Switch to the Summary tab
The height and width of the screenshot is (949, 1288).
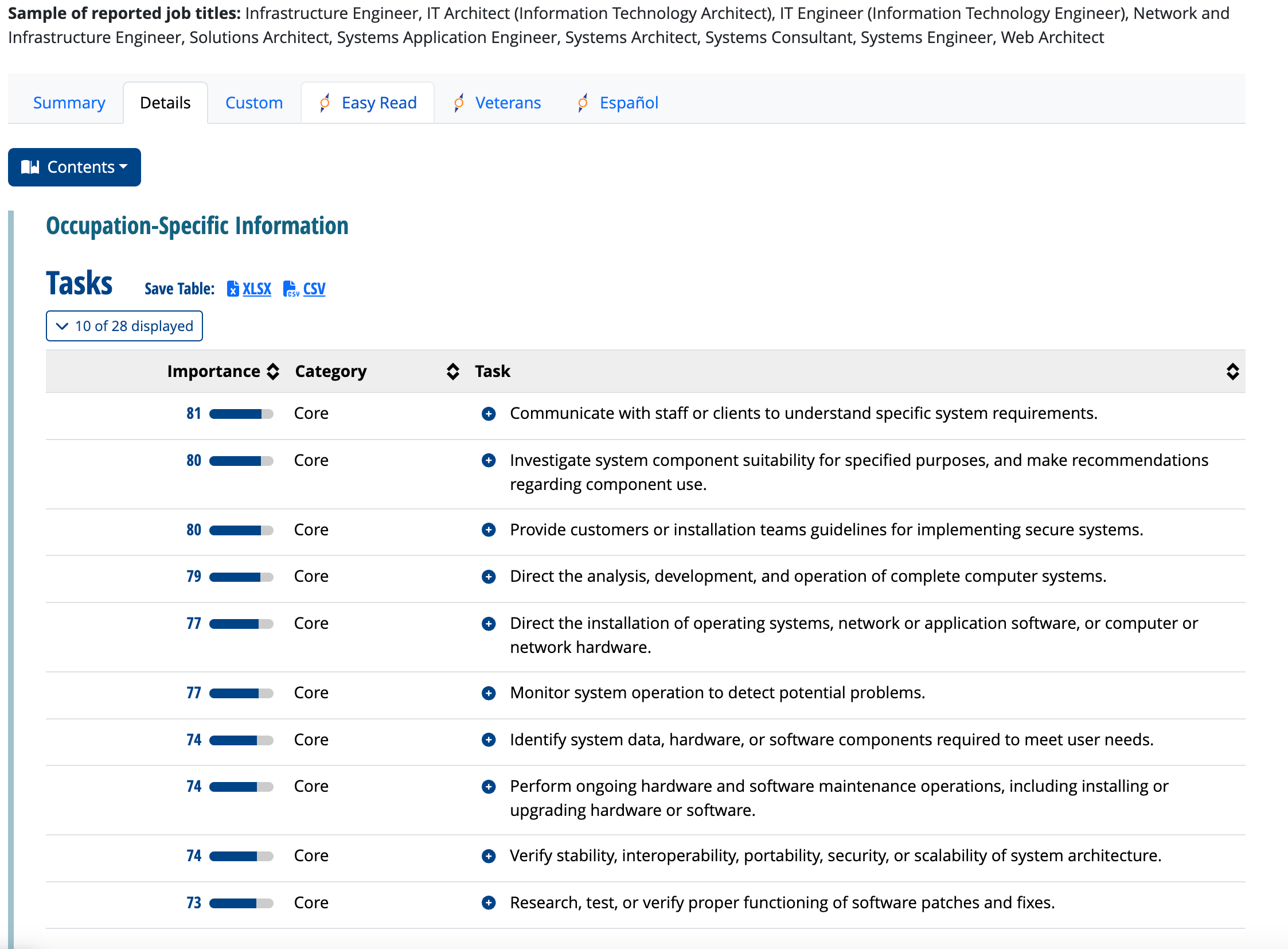pos(69,103)
